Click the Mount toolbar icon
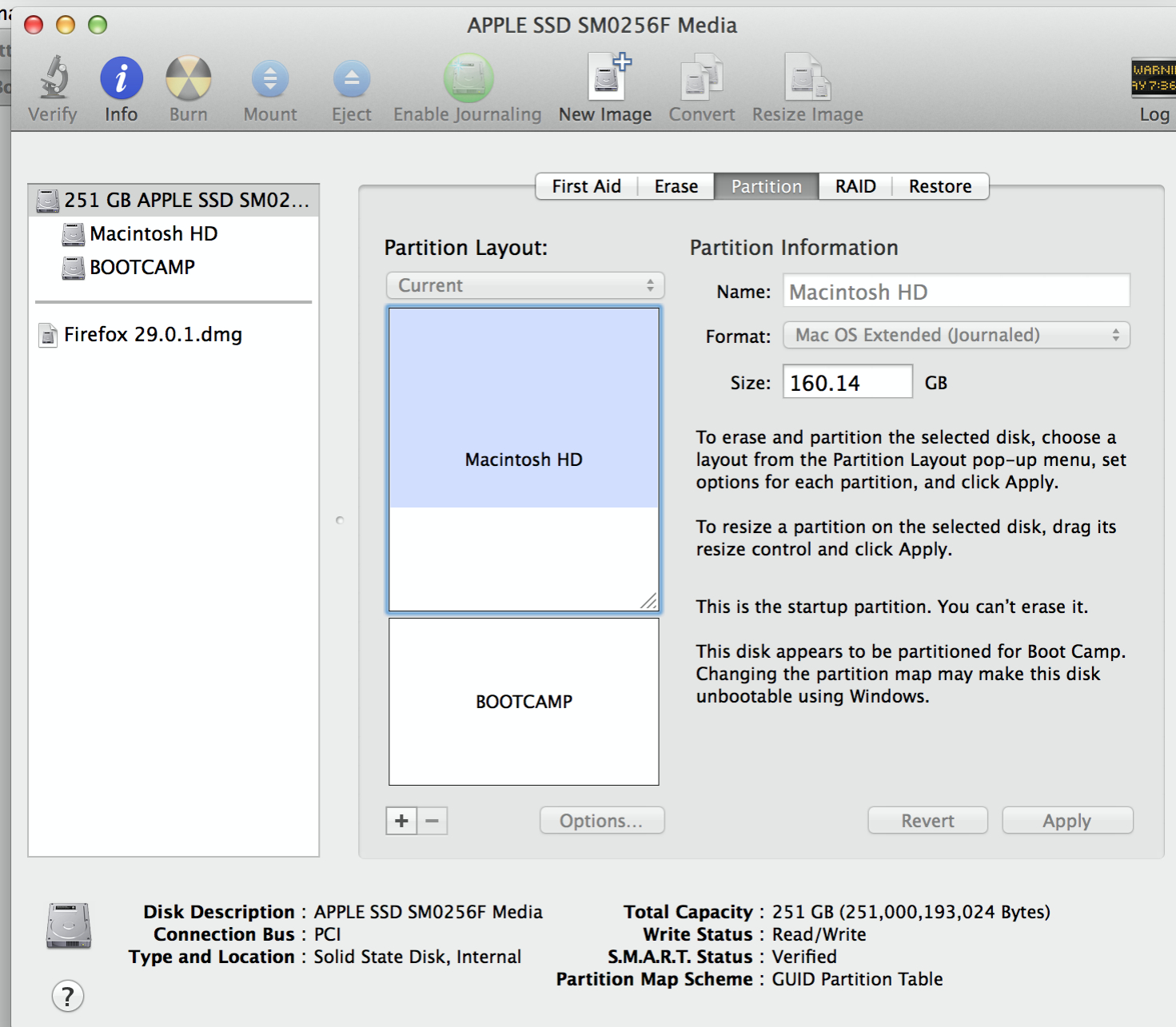The width and height of the screenshot is (1176, 1027). pos(270,79)
